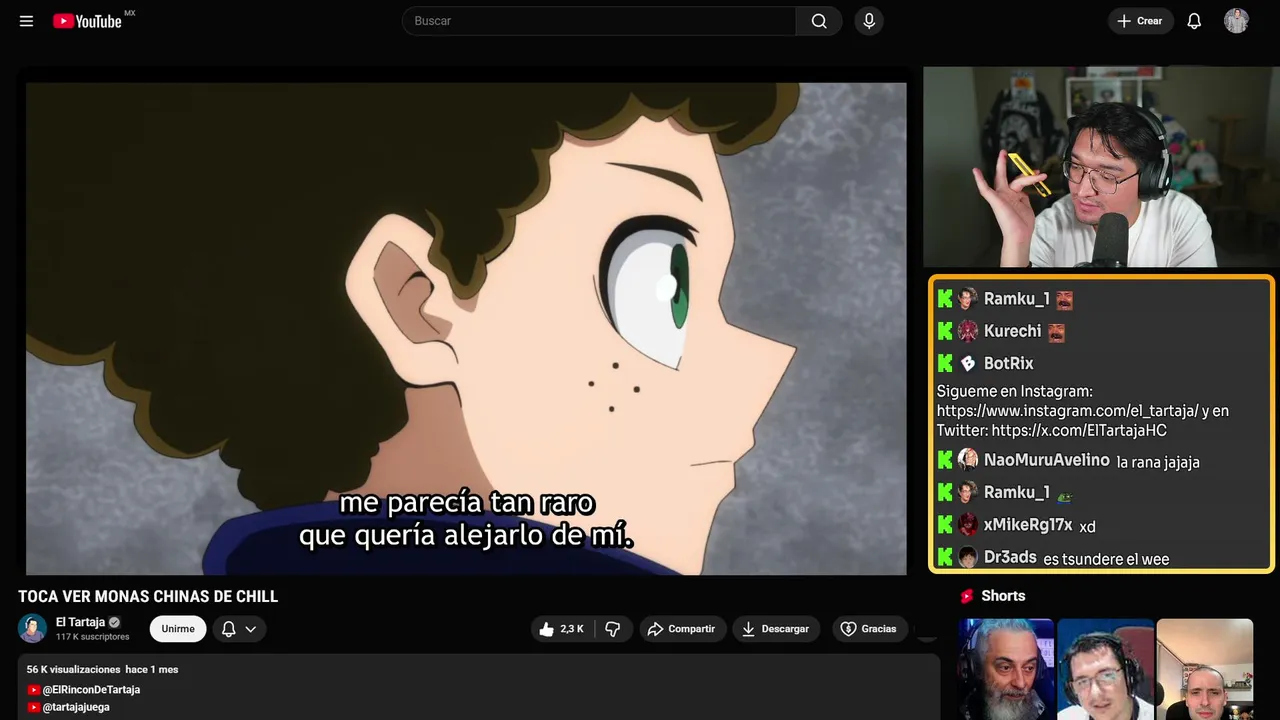Send thanks with the Gracias button
Viewport: 1280px width, 720px height.
869,629
